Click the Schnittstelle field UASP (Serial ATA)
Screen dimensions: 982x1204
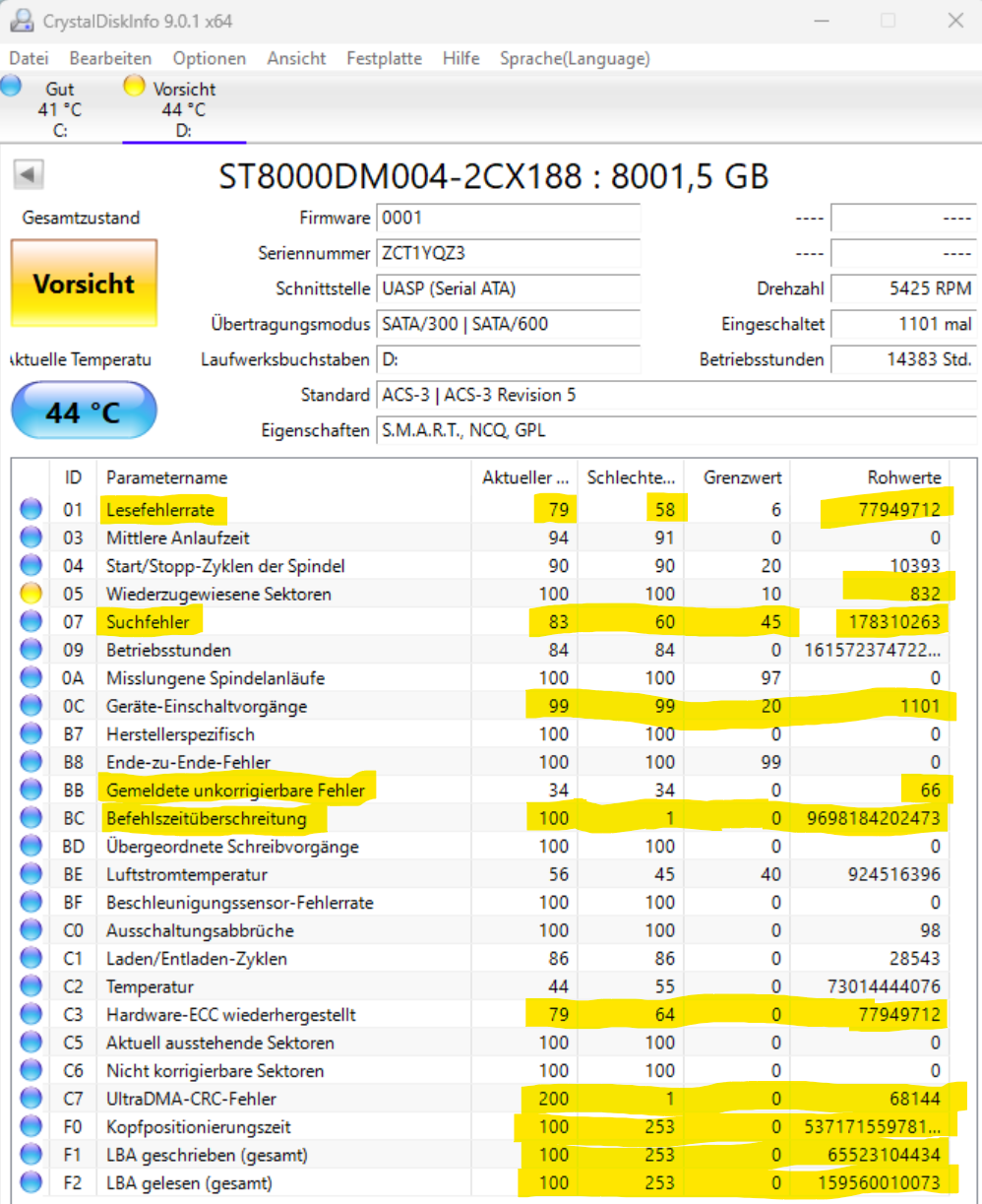point(509,288)
